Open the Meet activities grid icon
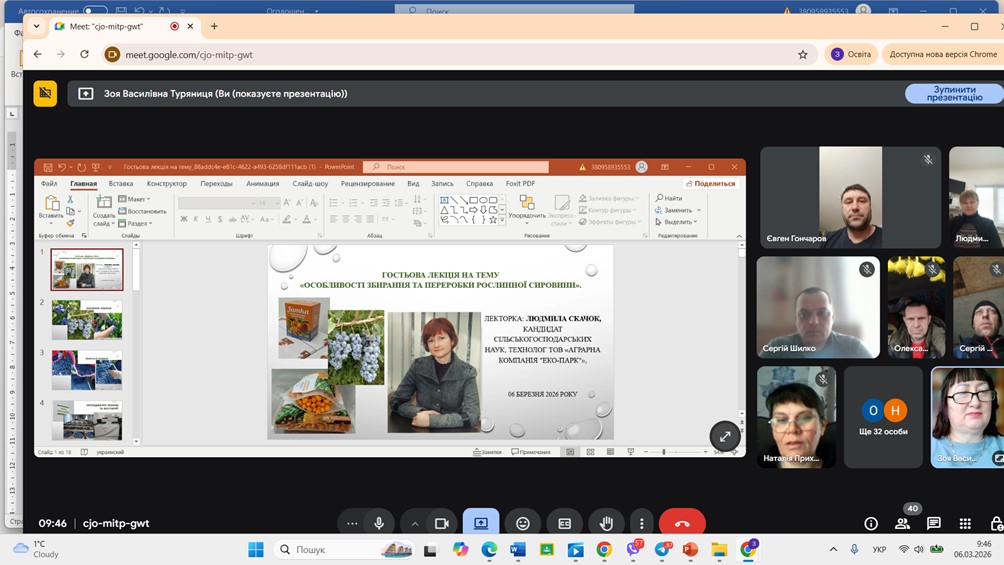1004x565 pixels. pyautogui.click(x=965, y=523)
